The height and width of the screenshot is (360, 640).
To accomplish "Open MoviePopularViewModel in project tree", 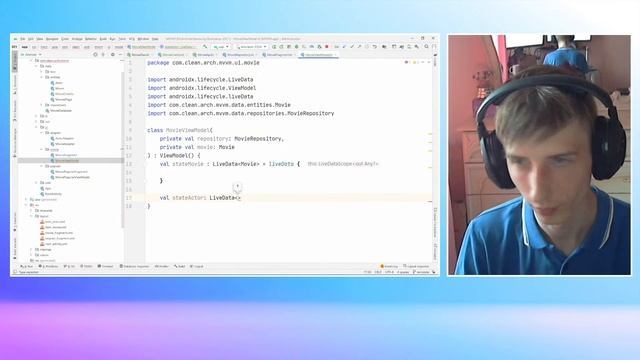I will [x=70, y=177].
